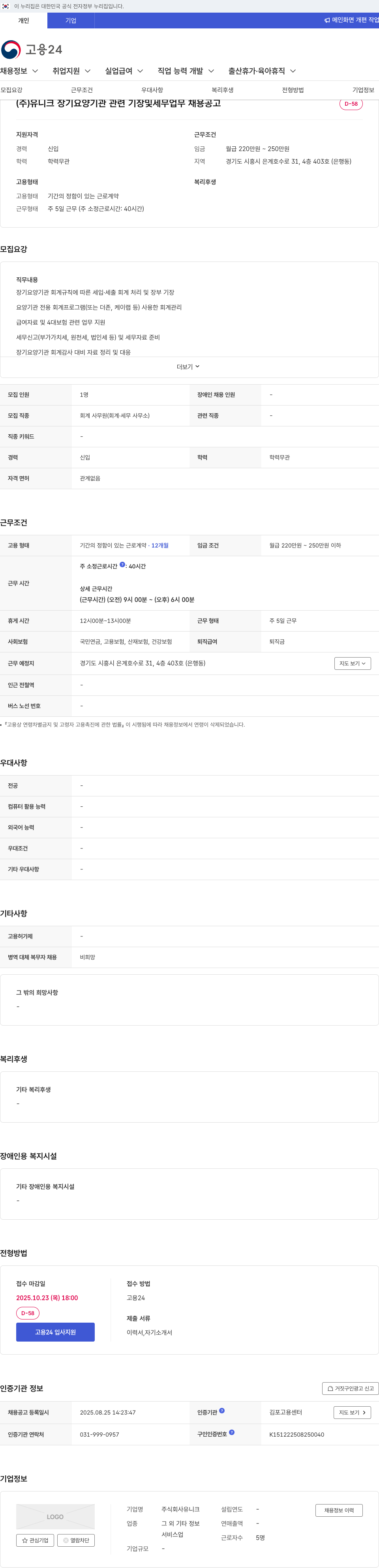Viewport: 379px width, 1568px height.
Task: Apply via 고용24 입사지원 button
Action: [55, 1332]
